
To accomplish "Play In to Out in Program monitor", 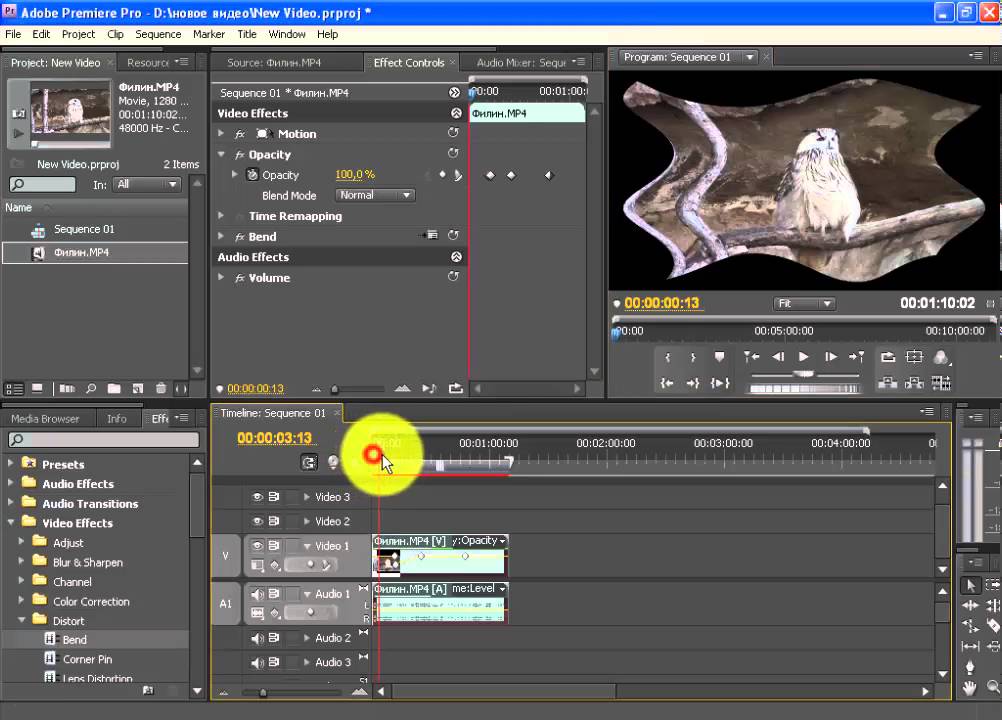I will pos(720,383).
